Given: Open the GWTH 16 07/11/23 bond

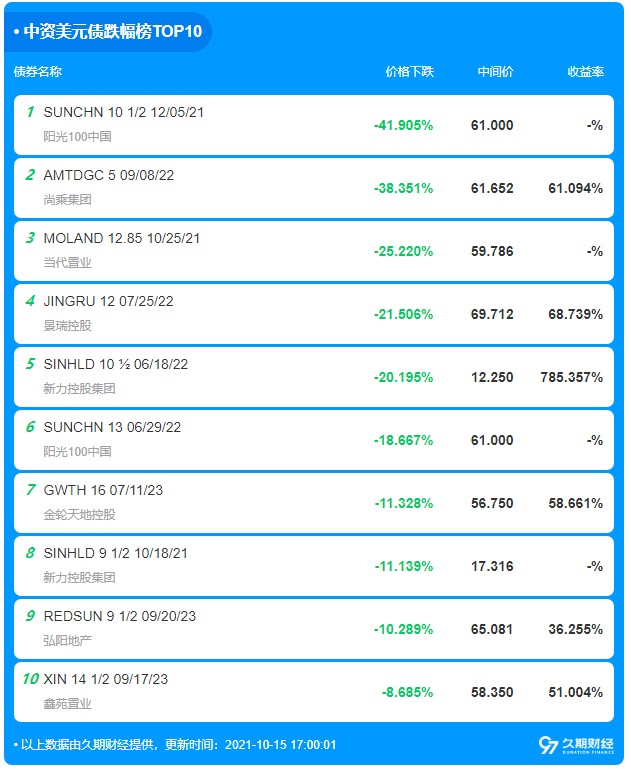Looking at the screenshot, I should coord(104,491).
